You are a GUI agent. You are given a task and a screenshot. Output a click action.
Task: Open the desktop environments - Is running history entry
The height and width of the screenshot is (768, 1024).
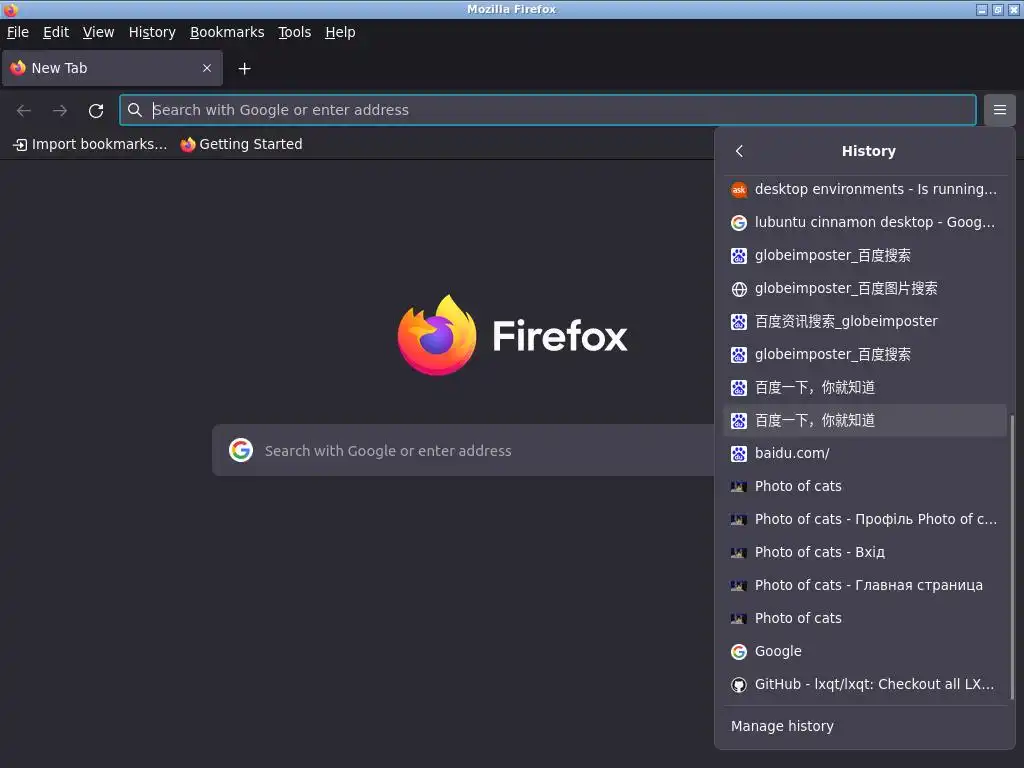click(x=865, y=189)
